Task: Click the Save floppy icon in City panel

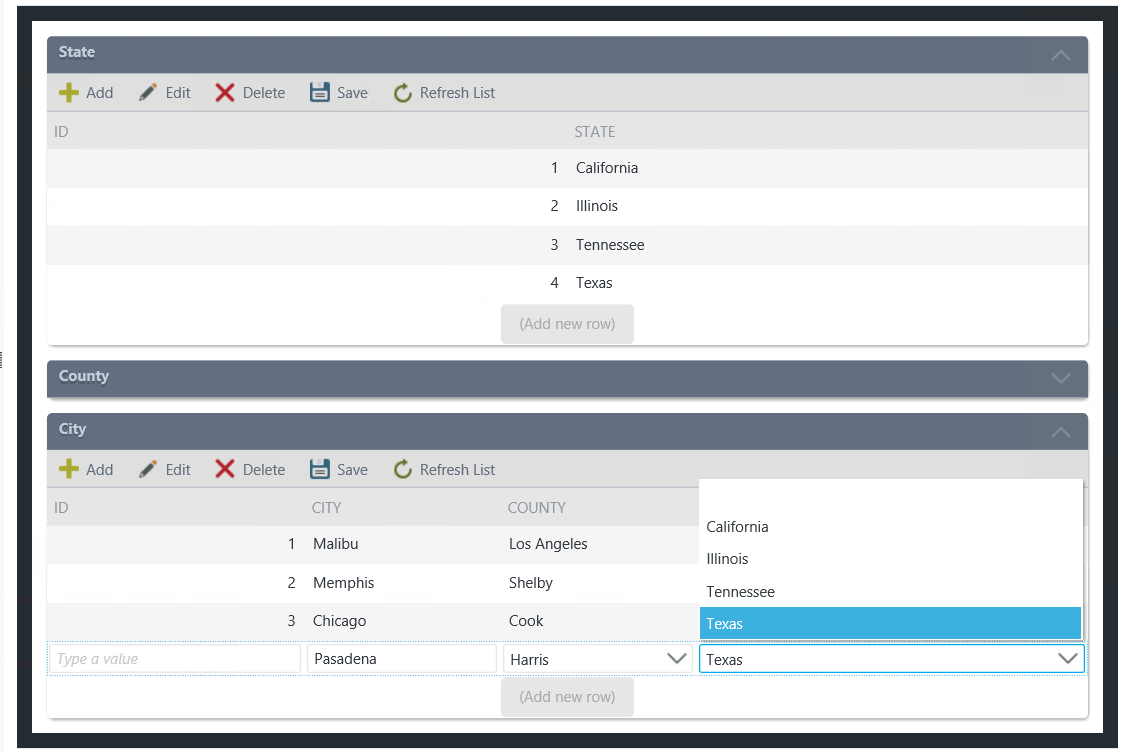Action: tap(320, 469)
